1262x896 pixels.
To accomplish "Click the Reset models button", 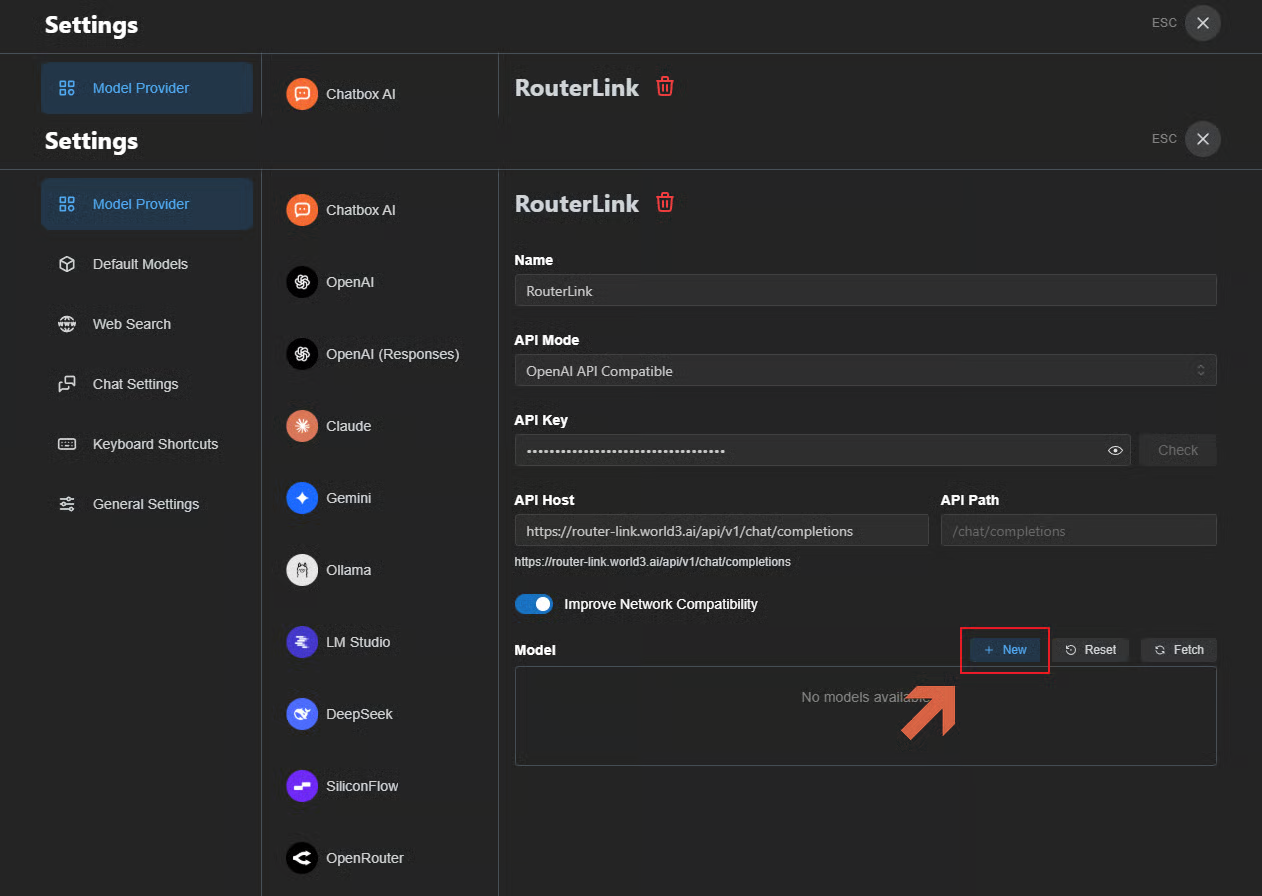I will (1090, 650).
